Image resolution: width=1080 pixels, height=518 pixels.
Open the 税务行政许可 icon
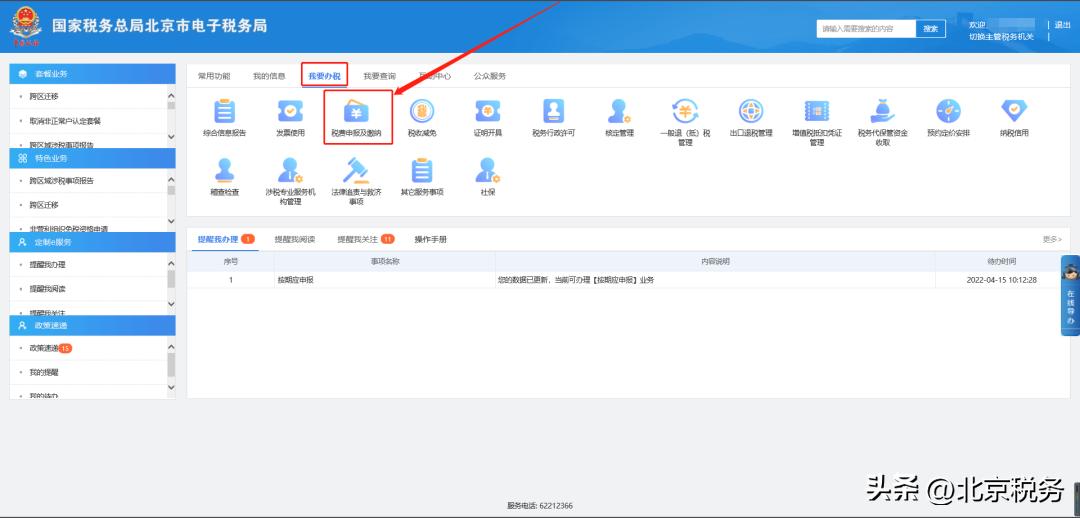(x=553, y=111)
